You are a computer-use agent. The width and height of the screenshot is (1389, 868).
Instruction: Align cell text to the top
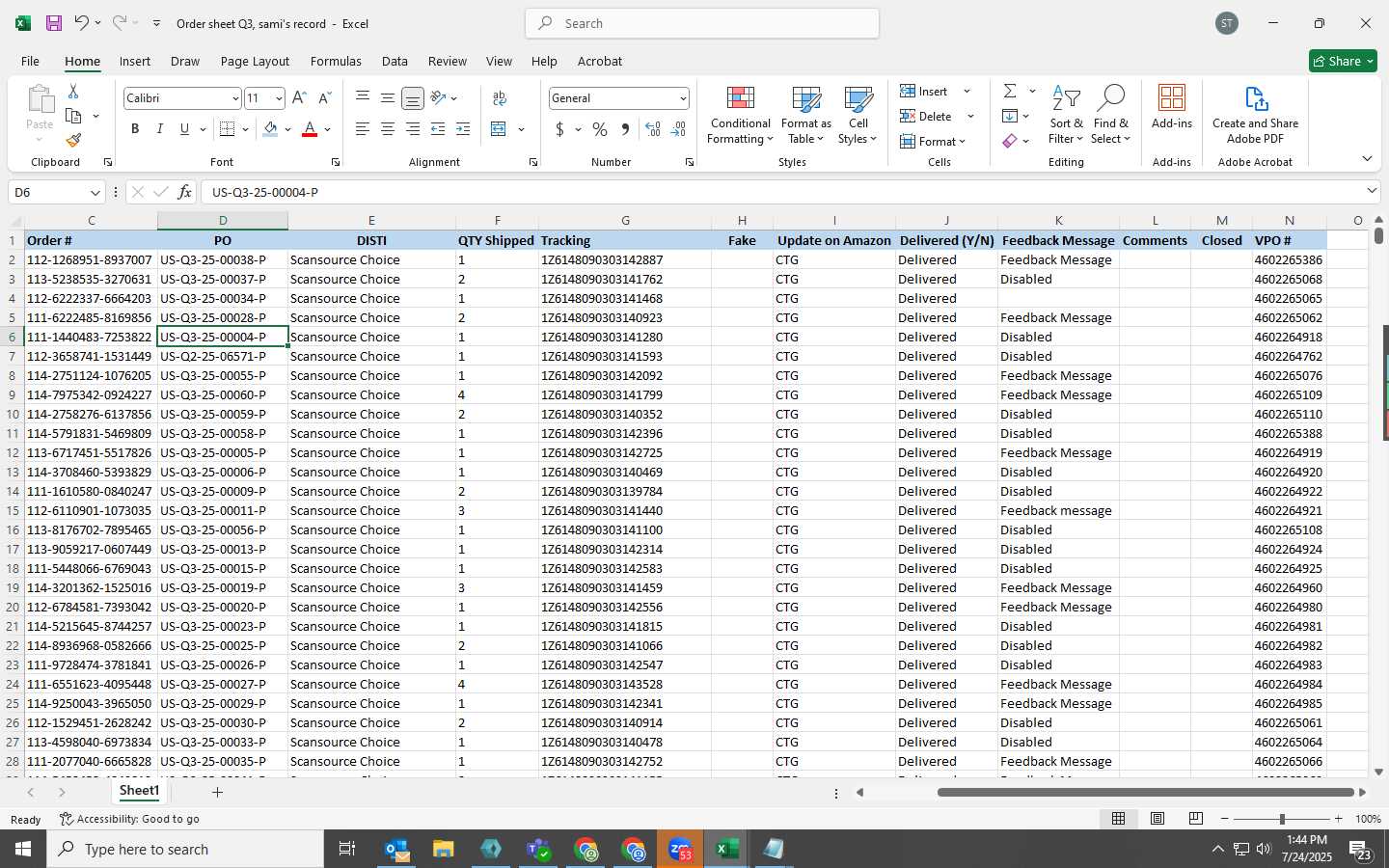363,97
